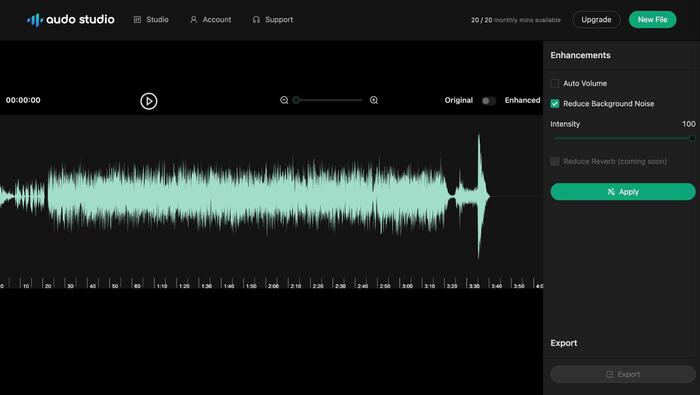Click the Enhanced label
This screenshot has height=395, width=700.
click(x=522, y=100)
